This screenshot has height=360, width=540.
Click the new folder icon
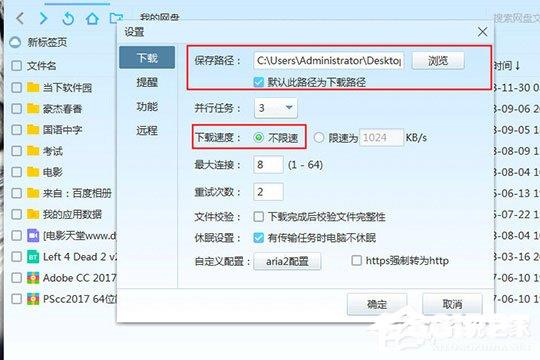click(116, 18)
